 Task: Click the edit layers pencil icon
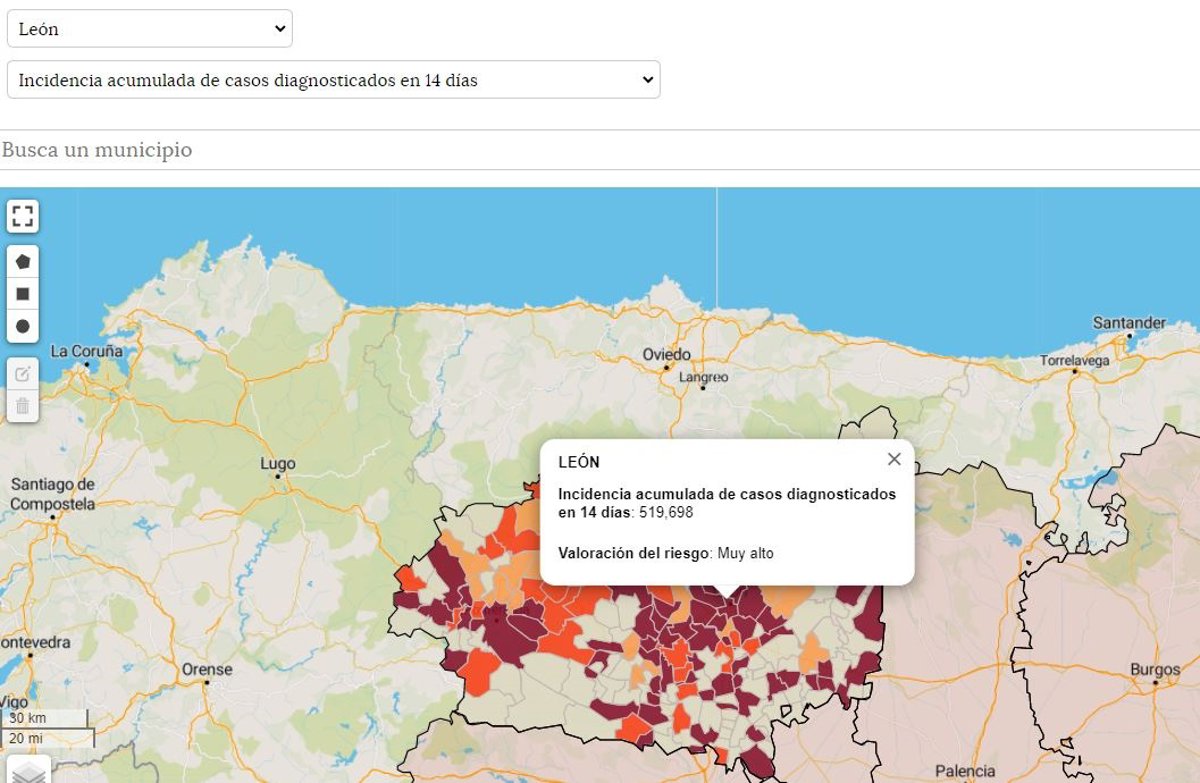pos(23,374)
